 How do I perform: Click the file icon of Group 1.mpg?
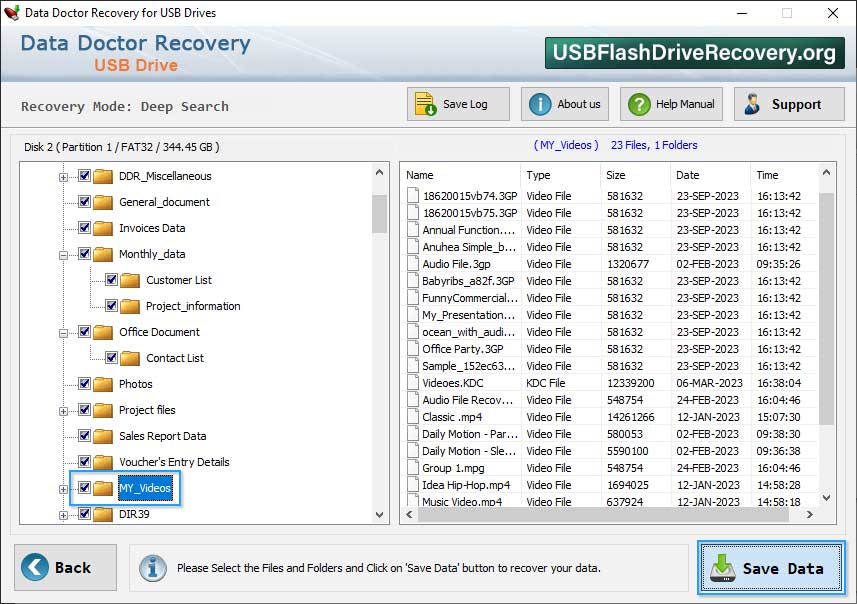[x=413, y=468]
